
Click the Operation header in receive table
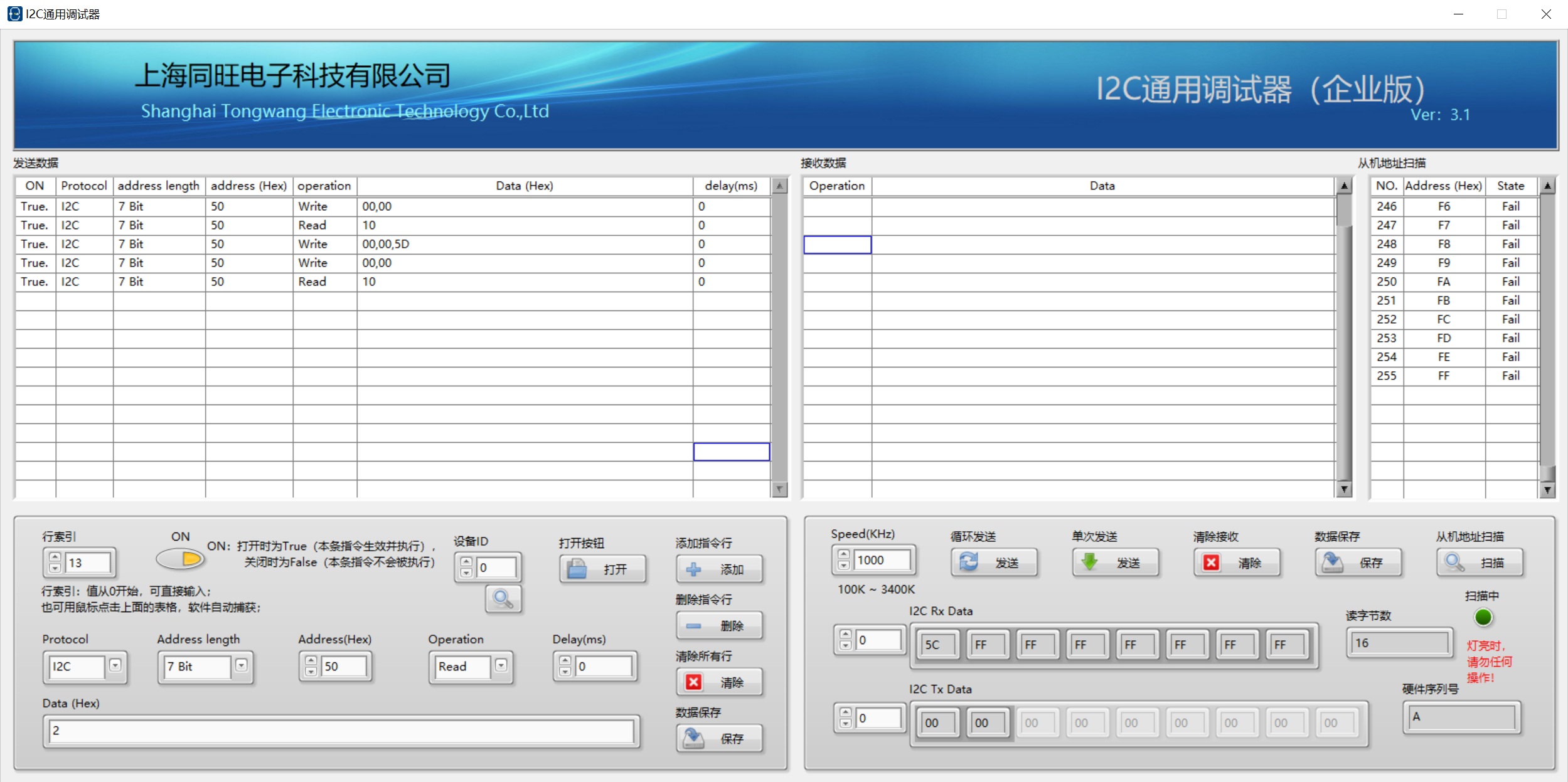[x=837, y=186]
